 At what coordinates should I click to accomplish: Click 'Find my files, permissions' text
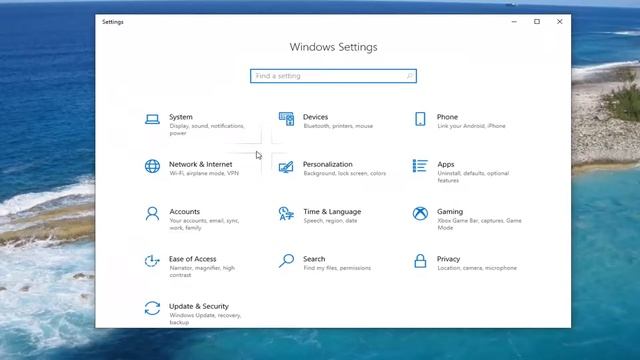pyautogui.click(x=337, y=268)
